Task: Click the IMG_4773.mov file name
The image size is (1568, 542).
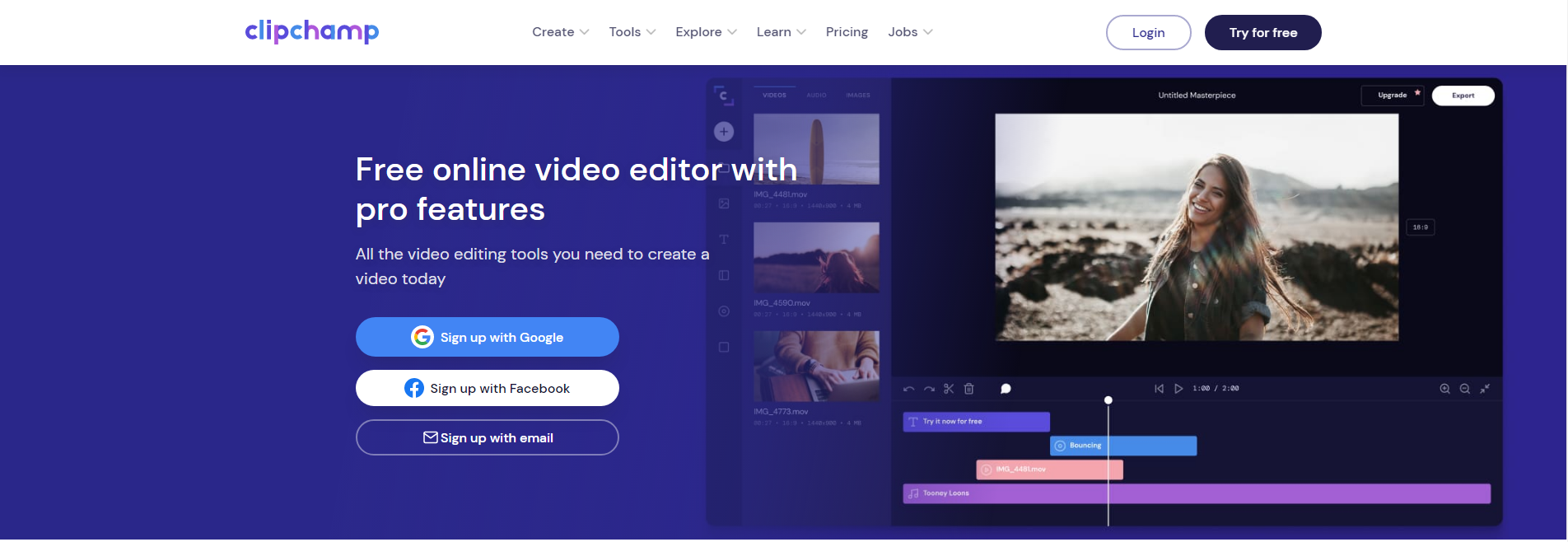Action: 781,412
